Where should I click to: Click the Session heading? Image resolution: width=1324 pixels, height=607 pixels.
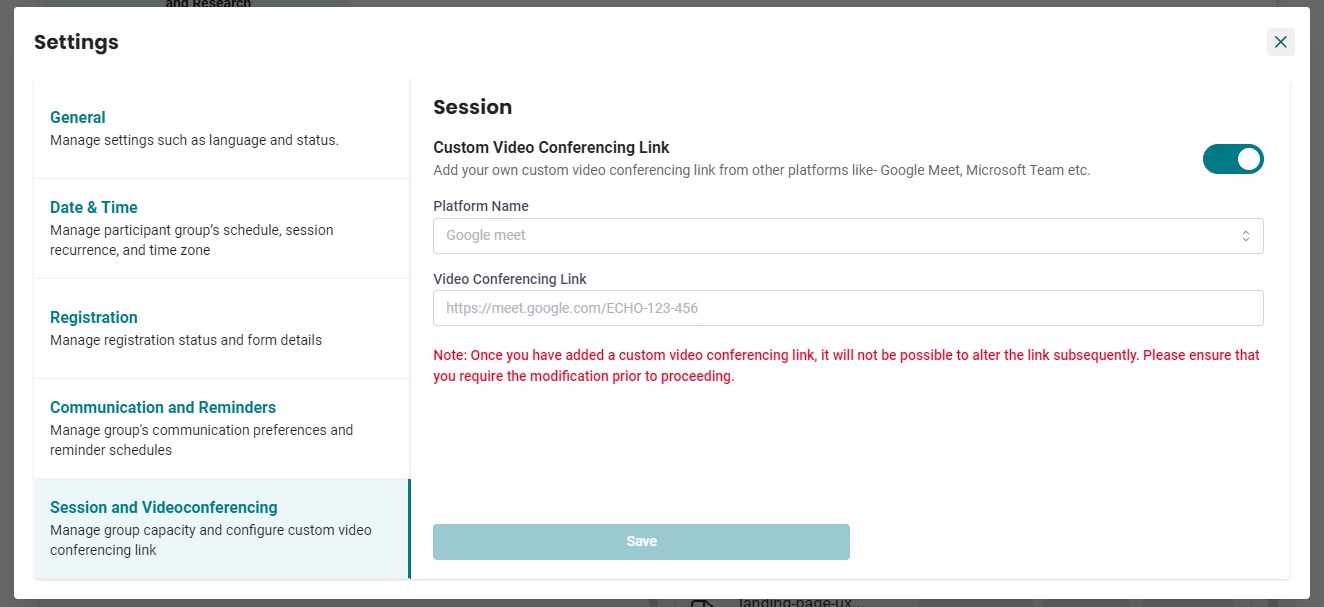[x=472, y=107]
